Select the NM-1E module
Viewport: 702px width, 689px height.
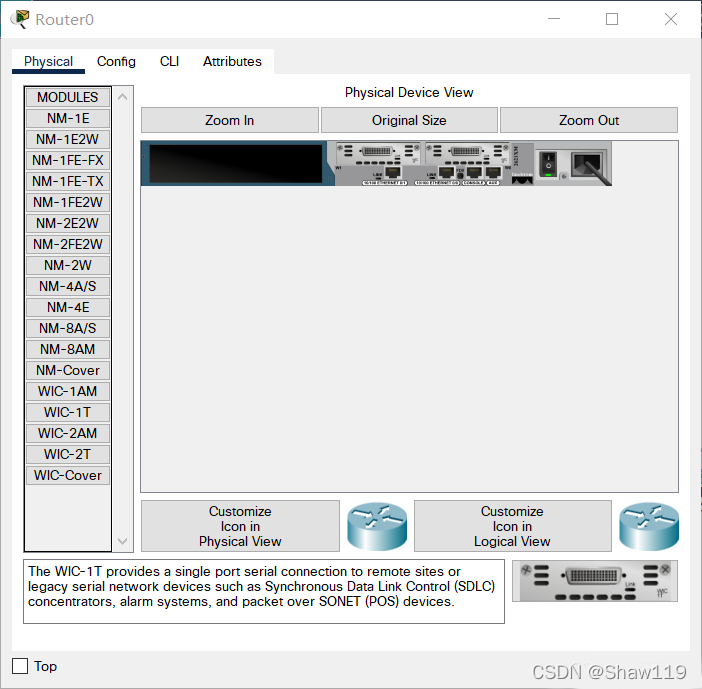[68, 118]
